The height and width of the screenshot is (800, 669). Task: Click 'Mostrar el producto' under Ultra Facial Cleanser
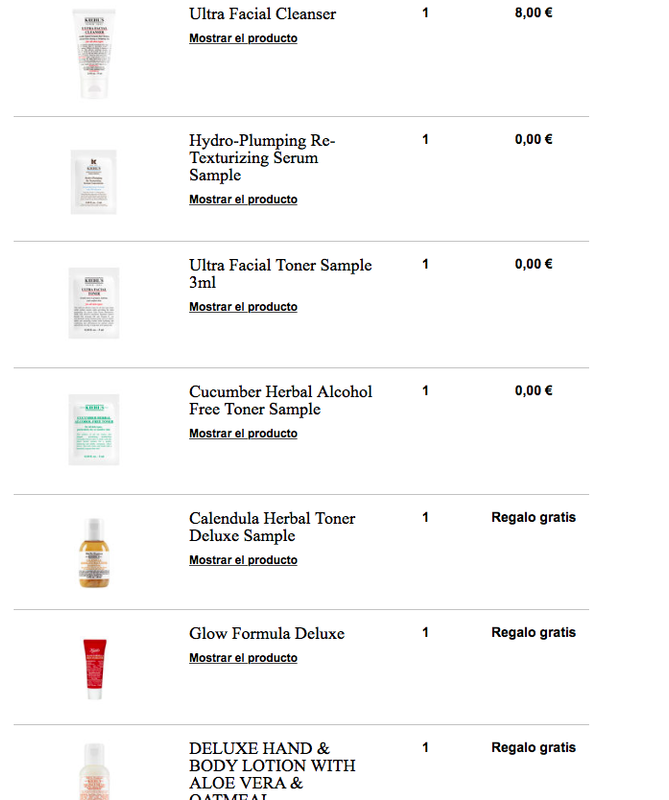click(243, 38)
